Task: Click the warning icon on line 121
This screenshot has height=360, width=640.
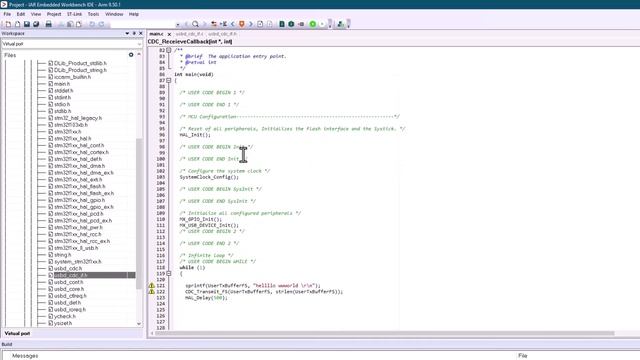Action: [151, 286]
